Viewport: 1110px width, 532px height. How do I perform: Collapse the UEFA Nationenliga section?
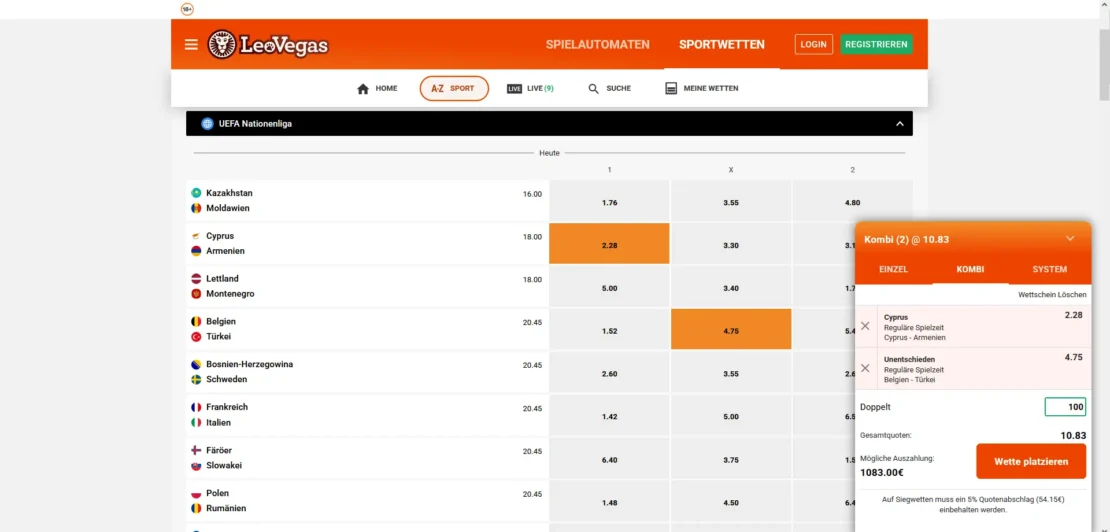(900, 124)
